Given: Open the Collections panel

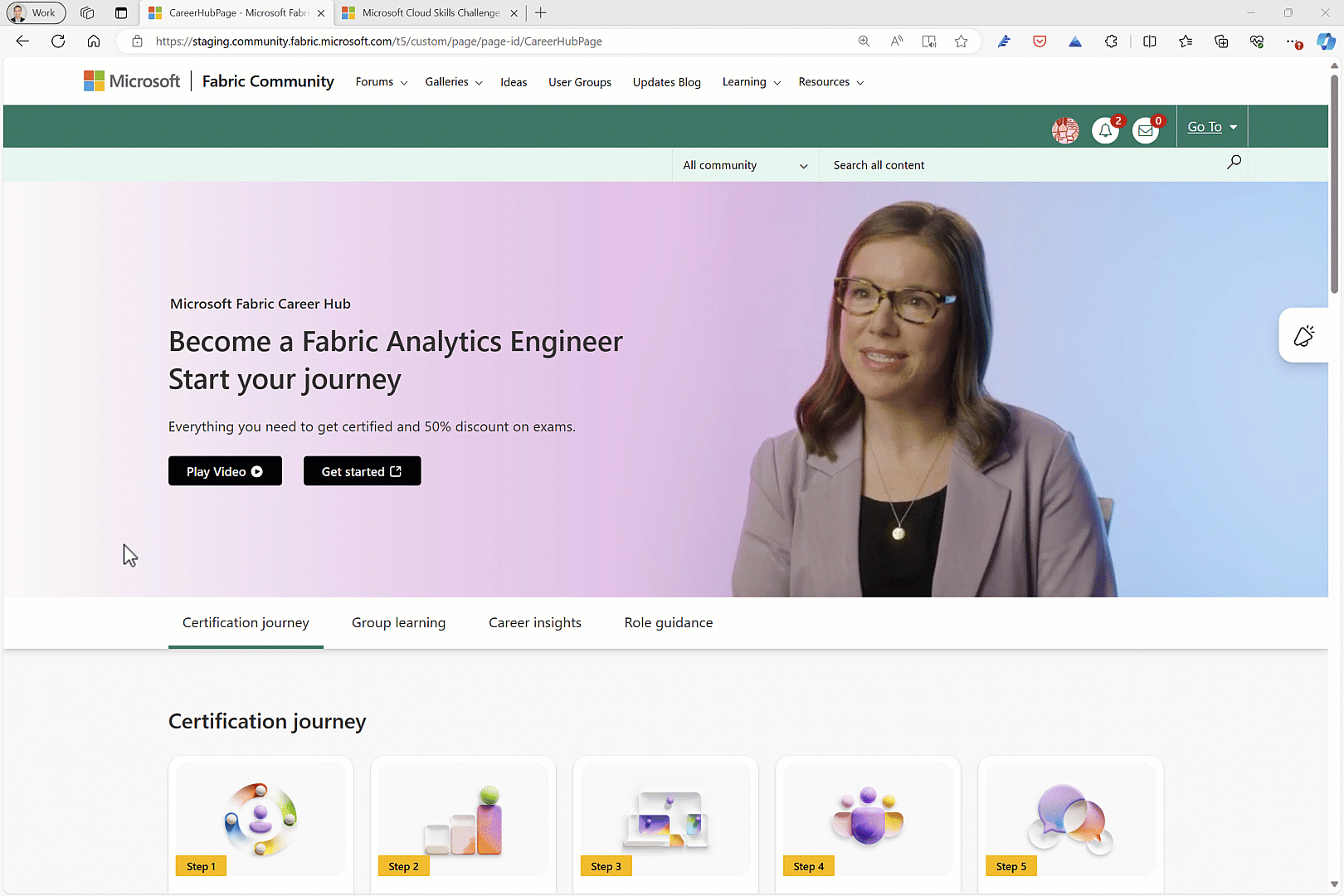Looking at the screenshot, I should coord(1221,41).
